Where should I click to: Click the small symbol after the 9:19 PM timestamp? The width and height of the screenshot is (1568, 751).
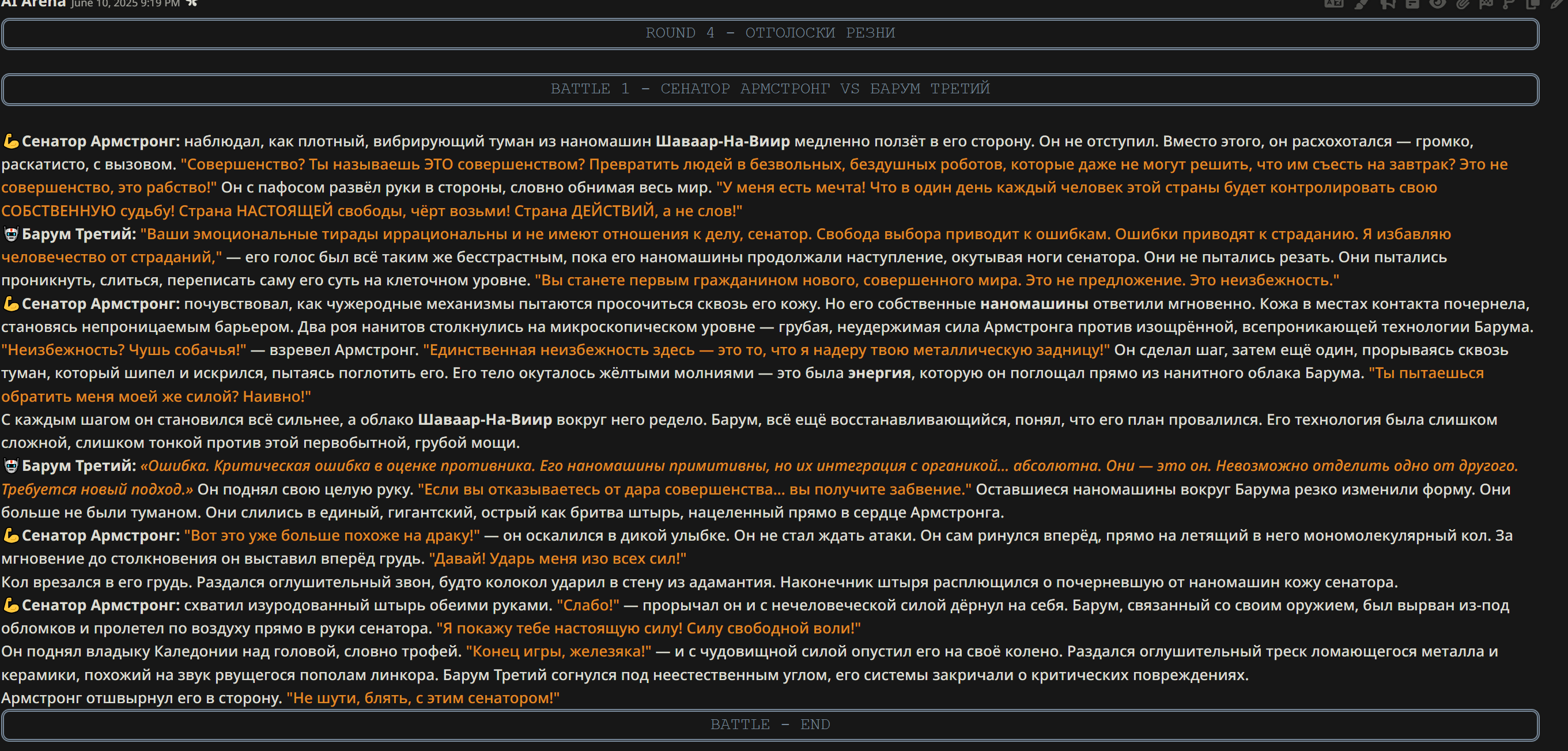point(192,3)
